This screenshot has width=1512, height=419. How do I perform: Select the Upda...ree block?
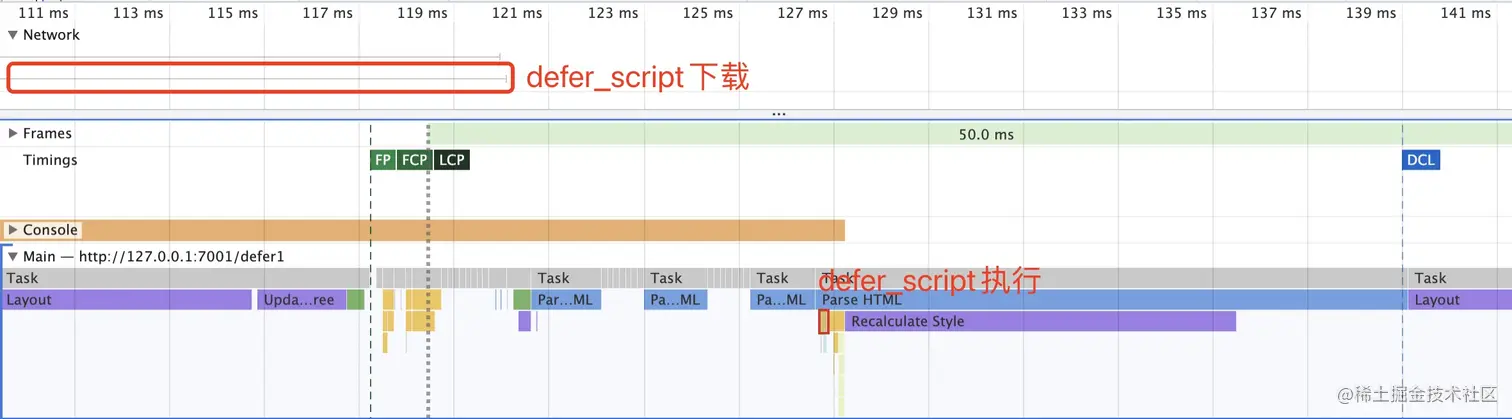[x=302, y=300]
